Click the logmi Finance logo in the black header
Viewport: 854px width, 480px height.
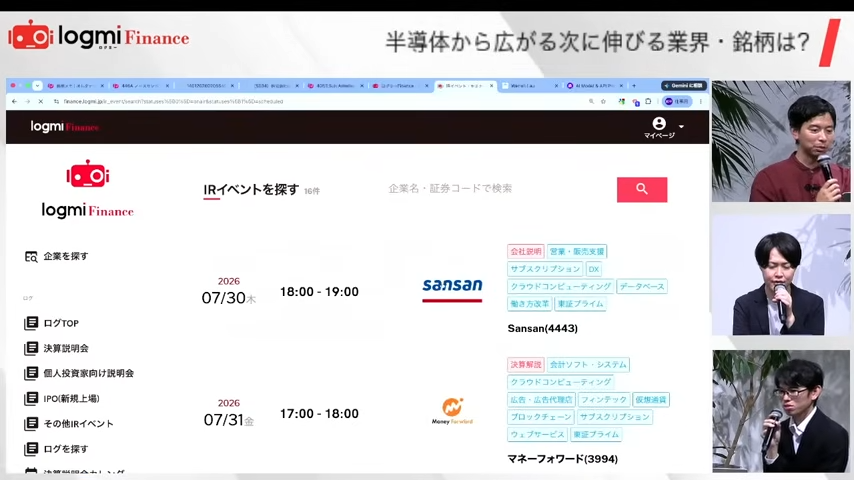64,126
